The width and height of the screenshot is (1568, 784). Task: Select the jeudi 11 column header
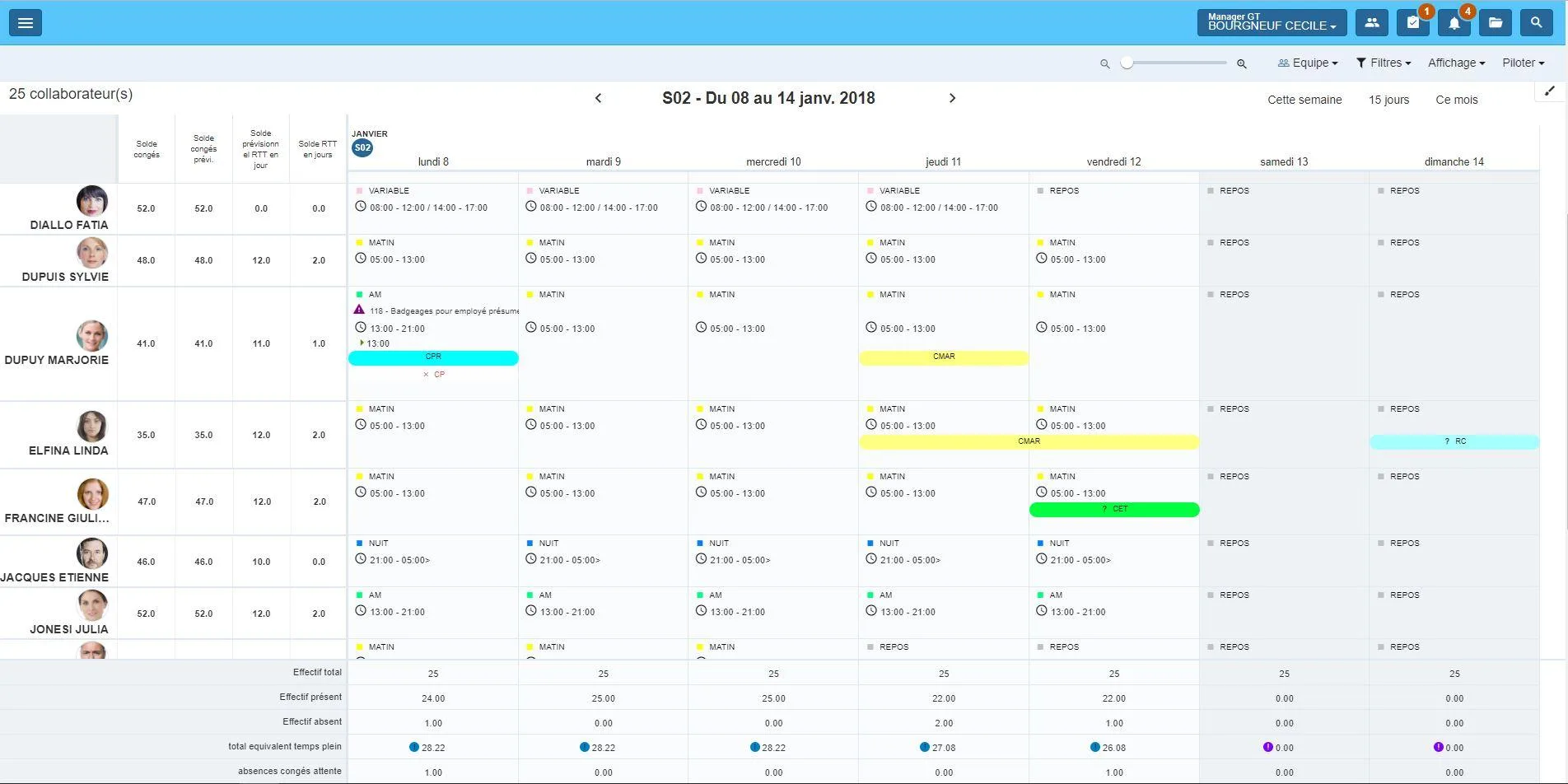(x=944, y=161)
